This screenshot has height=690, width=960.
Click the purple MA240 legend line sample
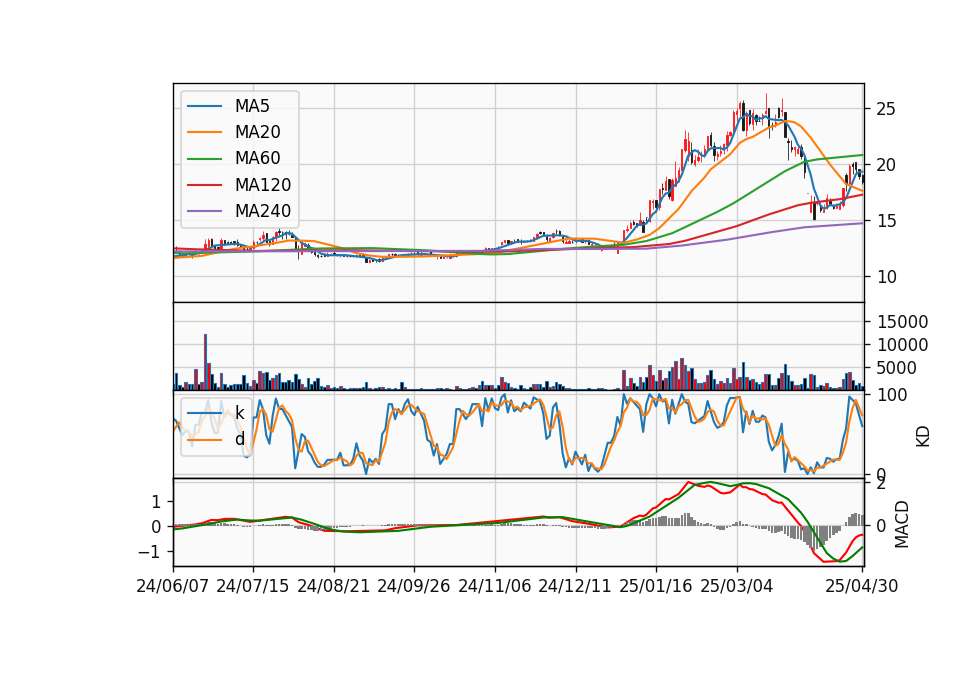204,211
